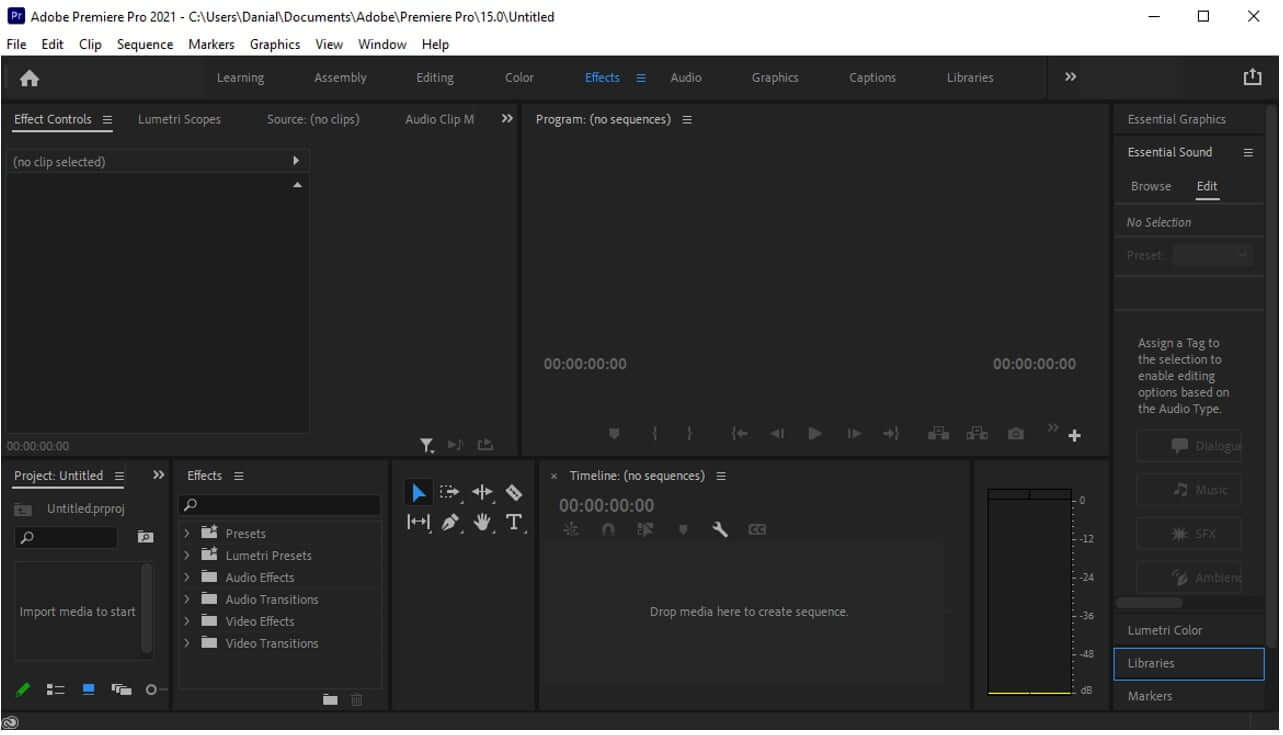Select the Selection tool arrow
Screen dimensions: 1283x735
pos(419,492)
